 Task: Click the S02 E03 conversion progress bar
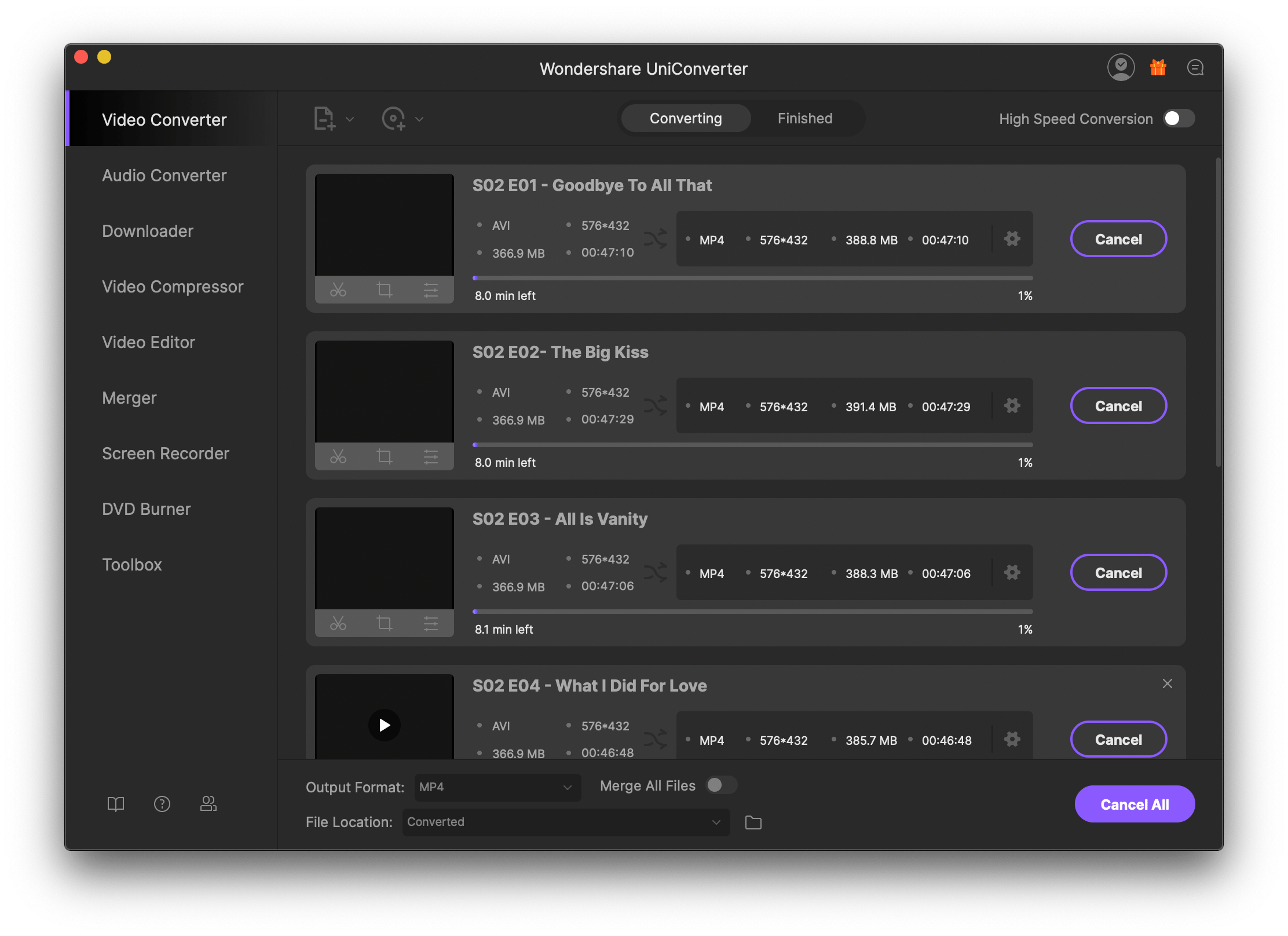(x=752, y=612)
